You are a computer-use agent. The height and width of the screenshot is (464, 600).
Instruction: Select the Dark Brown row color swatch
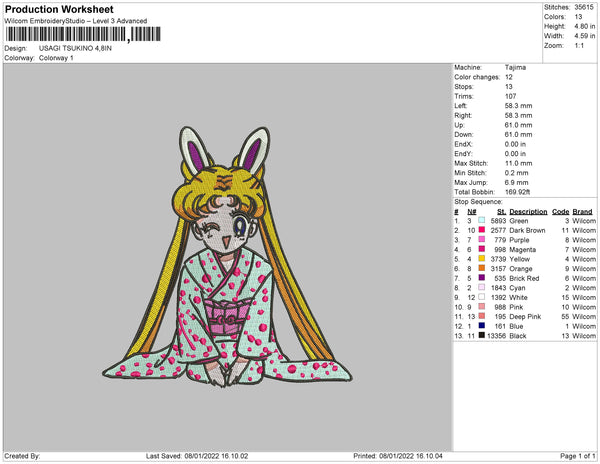point(481,230)
